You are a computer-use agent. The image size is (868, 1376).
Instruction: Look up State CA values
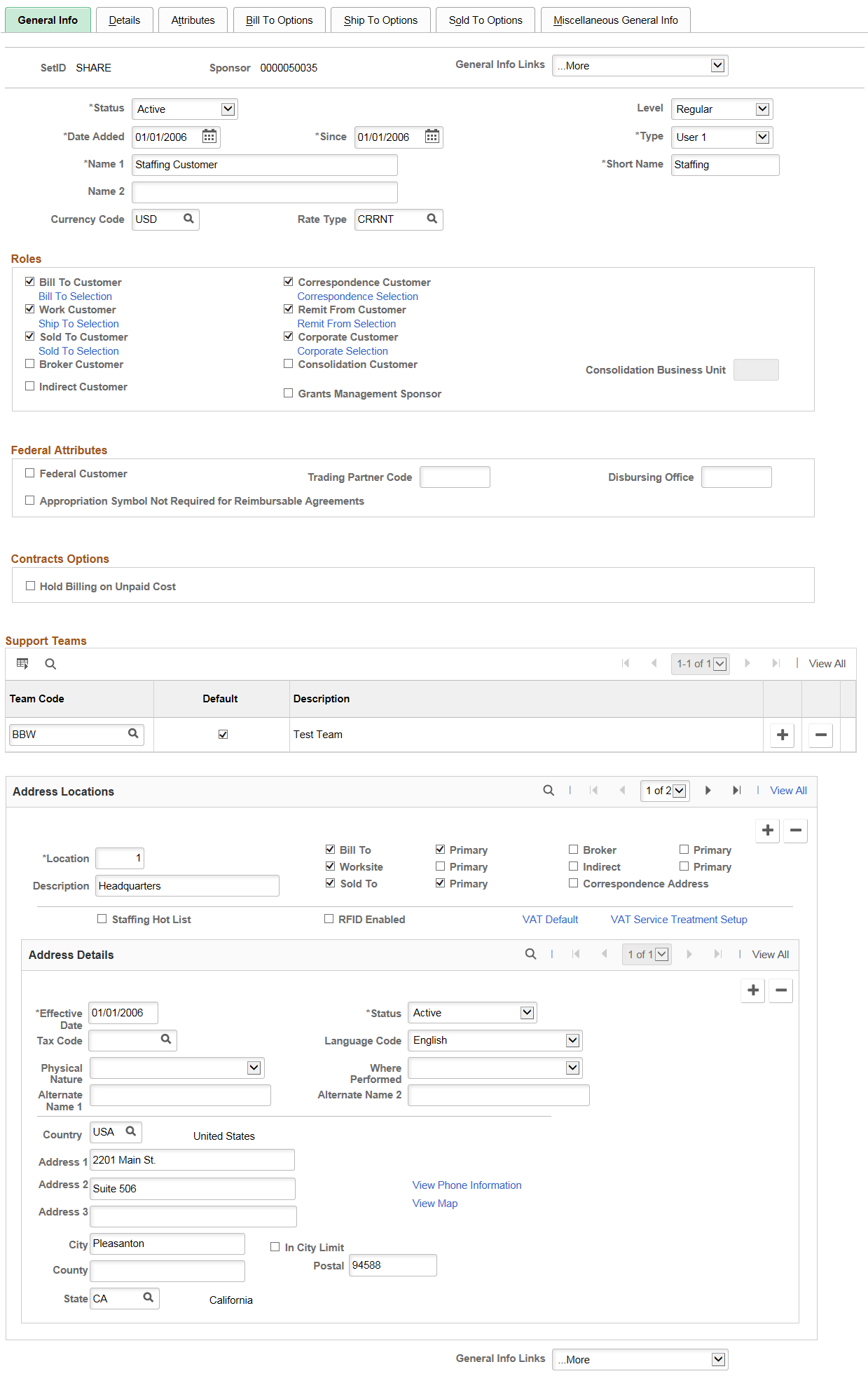click(x=149, y=1297)
